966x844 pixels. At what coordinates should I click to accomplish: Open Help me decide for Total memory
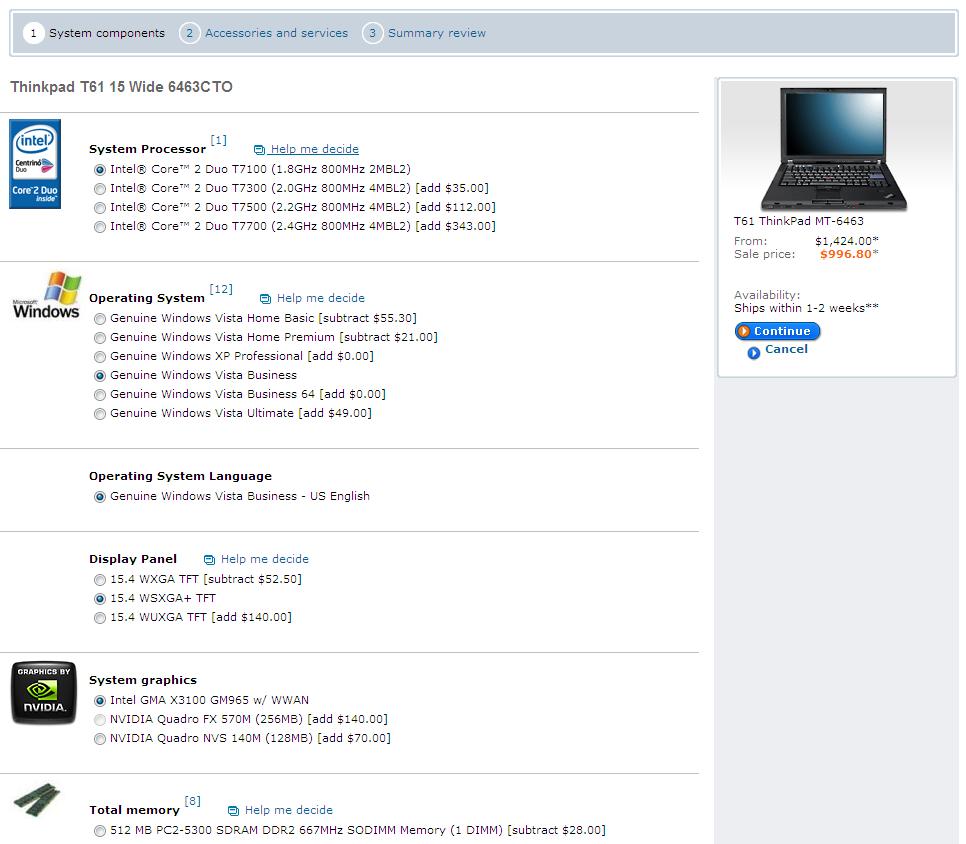[289, 810]
